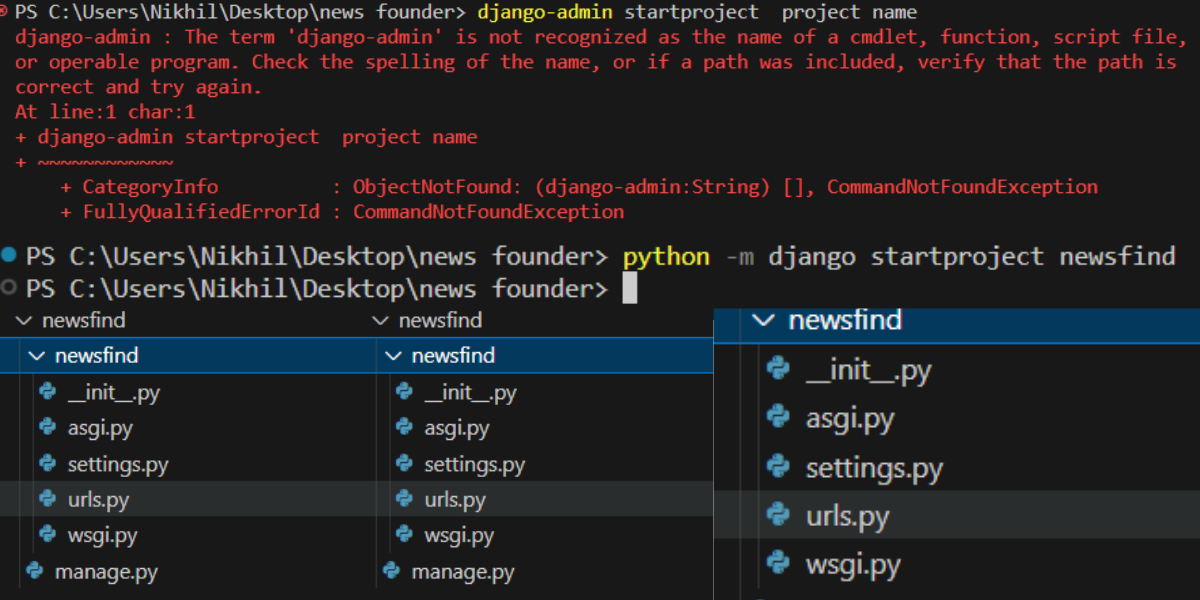The image size is (1200, 600).
Task: Click the Python icon next to manage.py
Action: point(33,571)
